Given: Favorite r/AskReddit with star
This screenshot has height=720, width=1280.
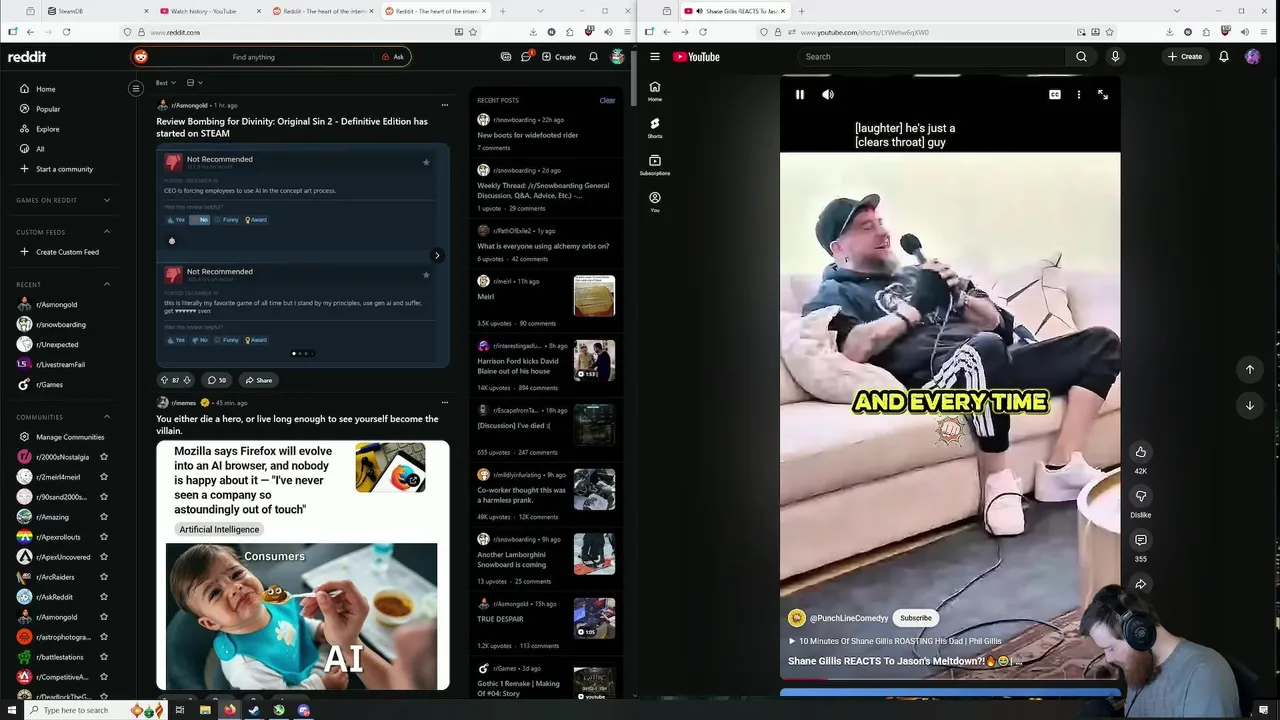Looking at the screenshot, I should point(103,597).
